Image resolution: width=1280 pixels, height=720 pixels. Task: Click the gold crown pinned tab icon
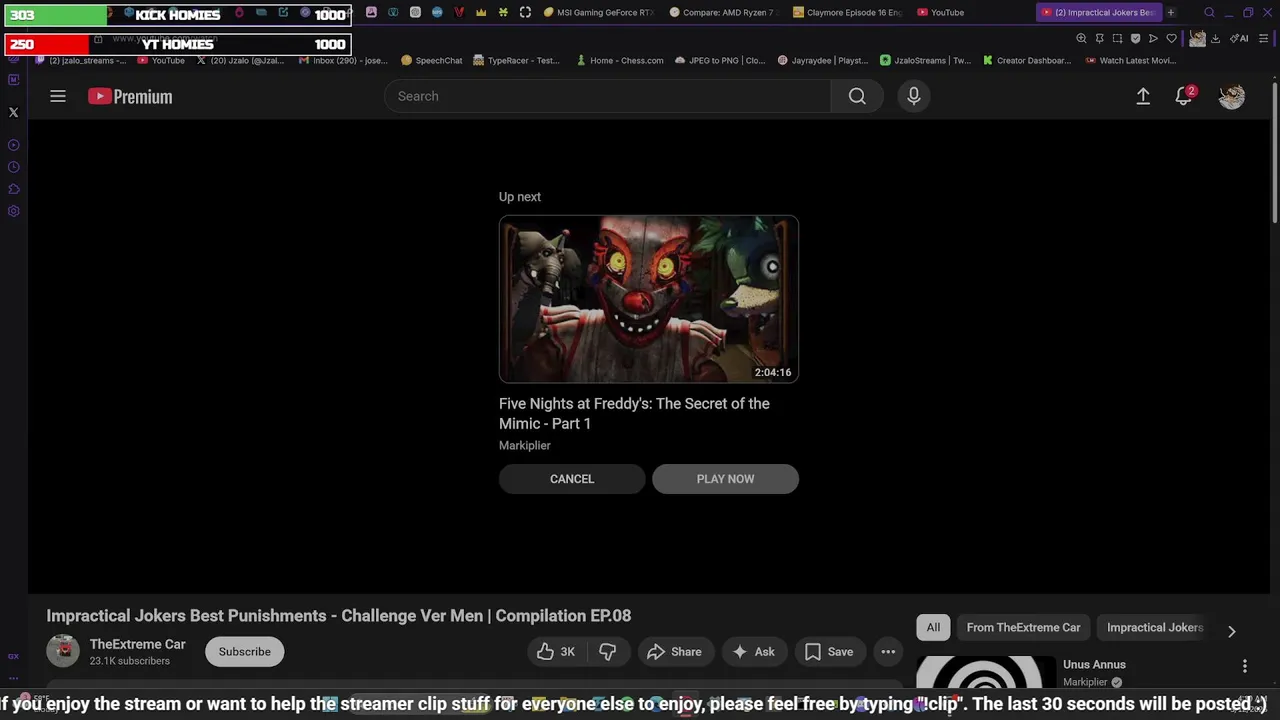(481, 12)
